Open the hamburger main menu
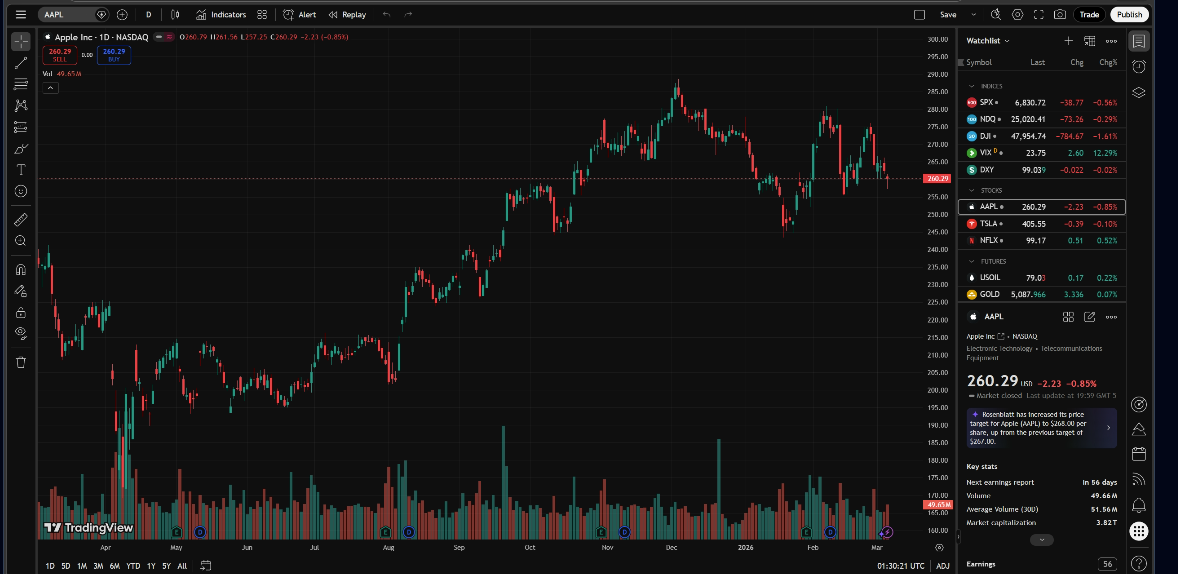This screenshot has width=1178, height=574. point(20,14)
